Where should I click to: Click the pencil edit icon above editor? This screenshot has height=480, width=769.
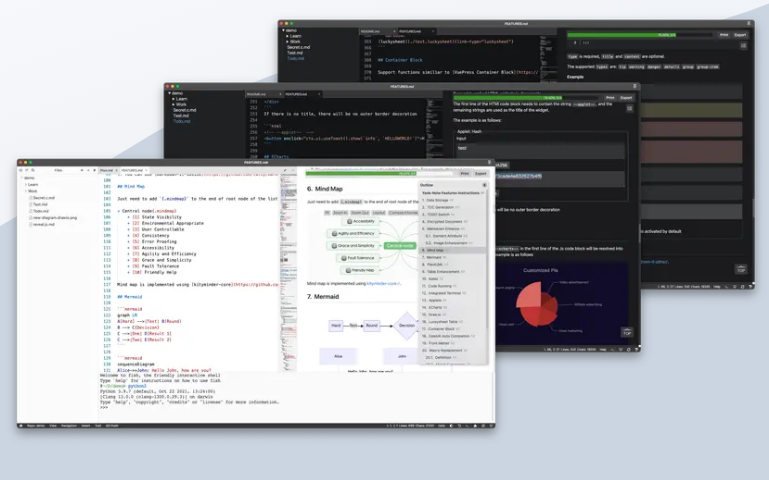click(285, 170)
